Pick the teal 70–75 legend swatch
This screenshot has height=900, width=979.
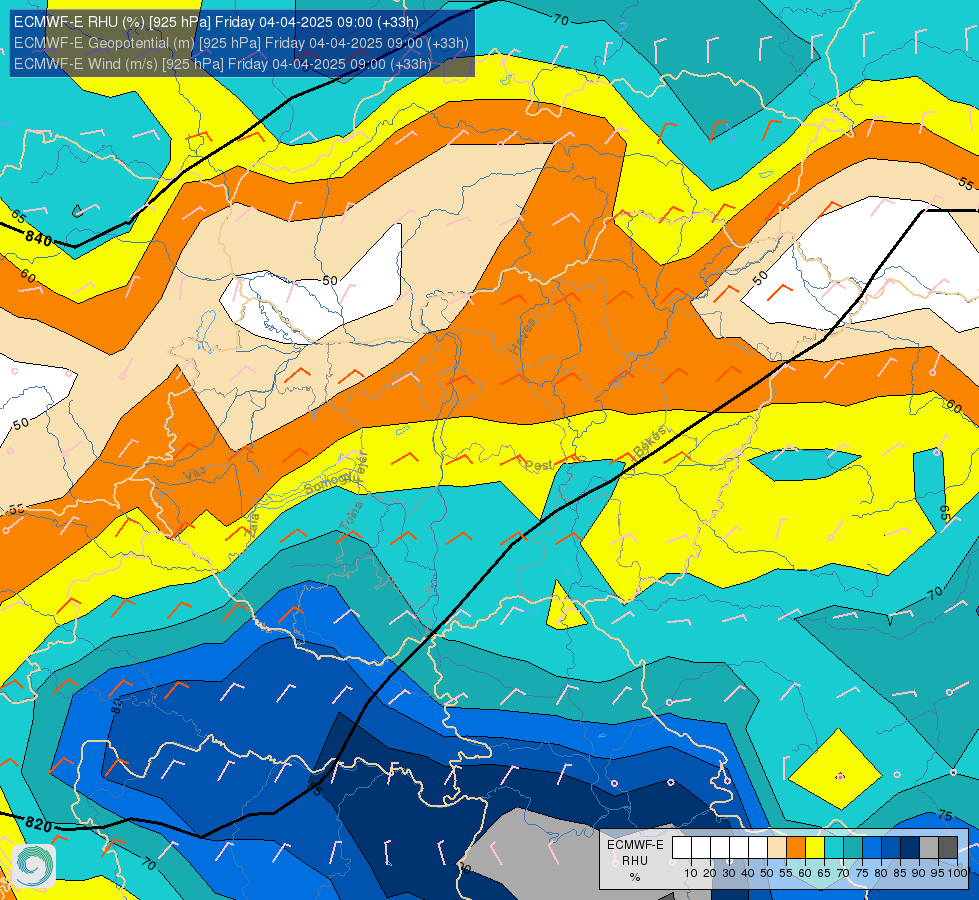[x=854, y=848]
